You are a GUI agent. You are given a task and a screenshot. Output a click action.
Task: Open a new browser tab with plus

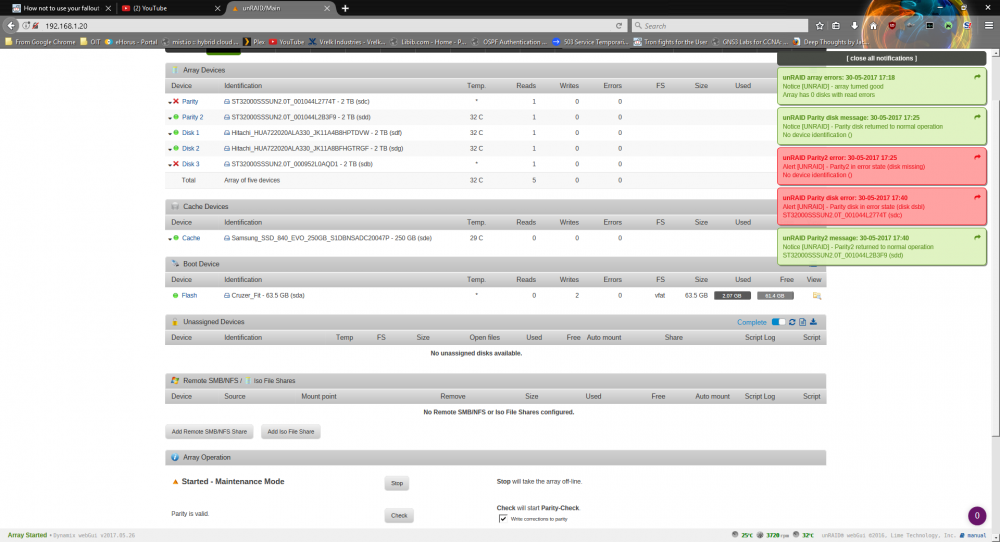pyautogui.click(x=345, y=8)
